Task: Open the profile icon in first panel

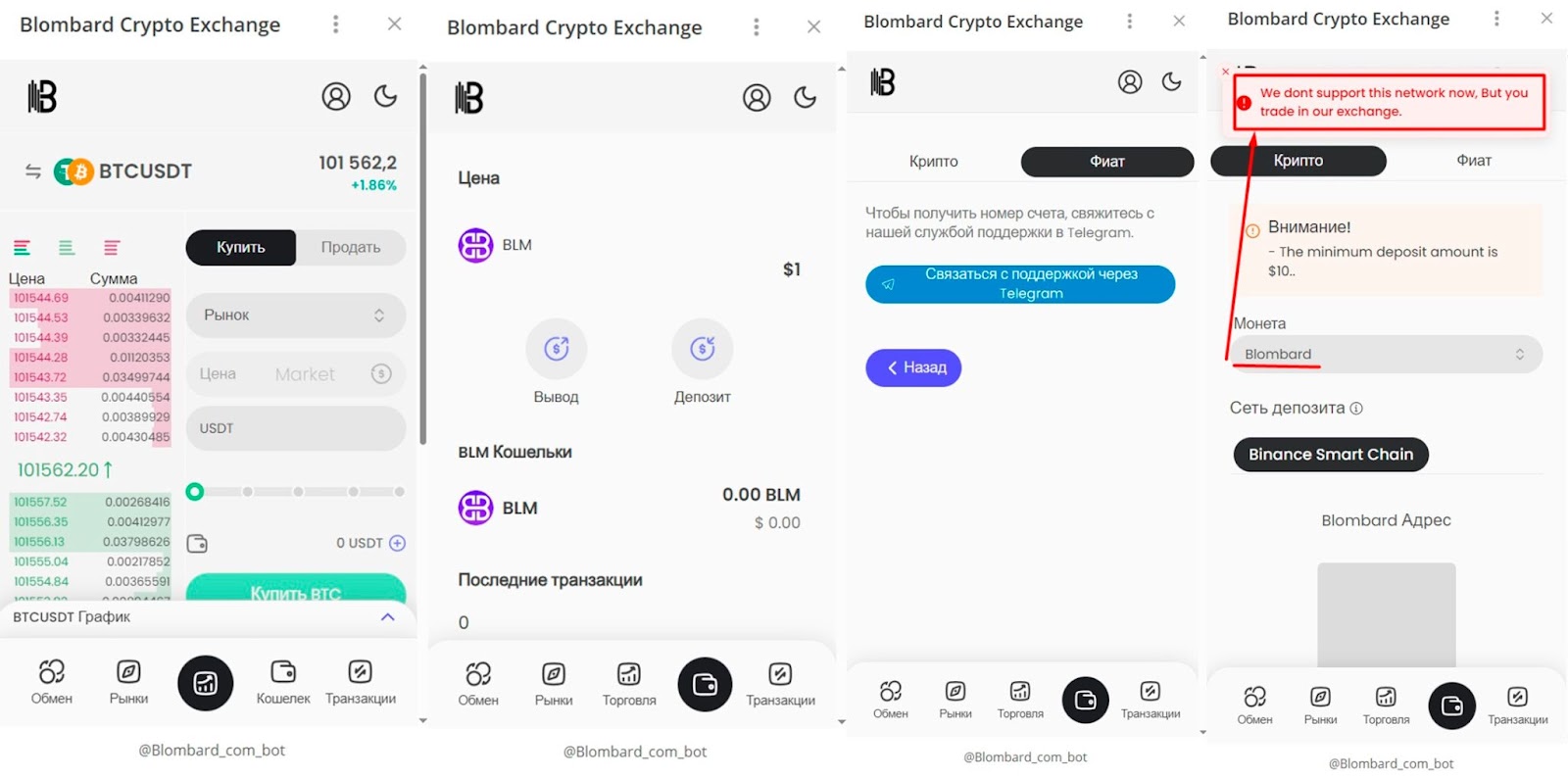Action: click(x=336, y=96)
